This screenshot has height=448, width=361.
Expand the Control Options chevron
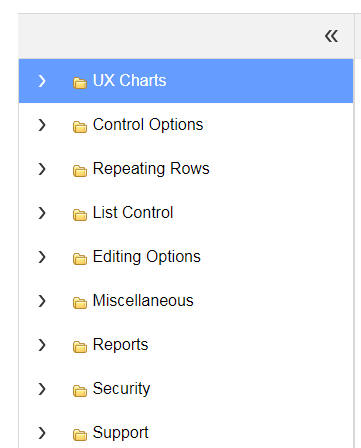(42, 125)
